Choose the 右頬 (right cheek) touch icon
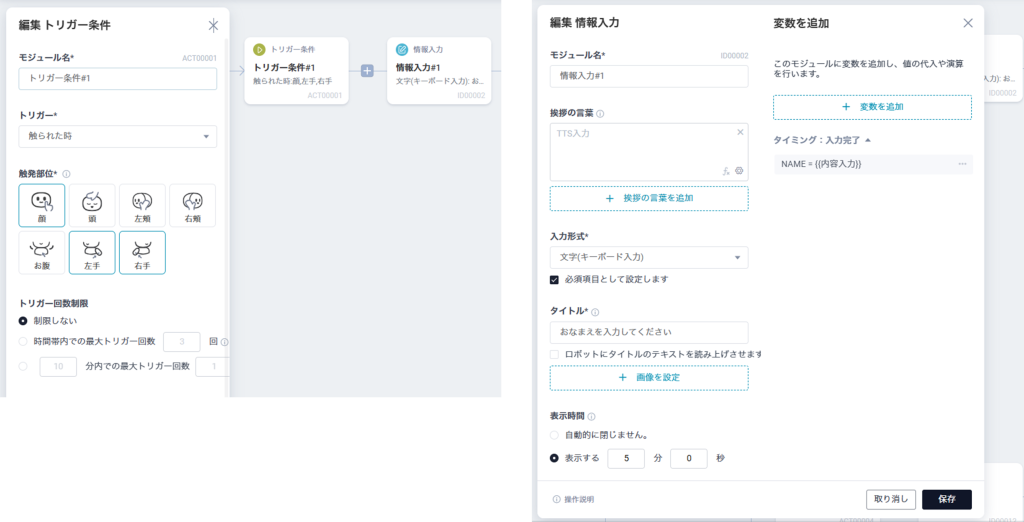1024x522 pixels. click(192, 205)
